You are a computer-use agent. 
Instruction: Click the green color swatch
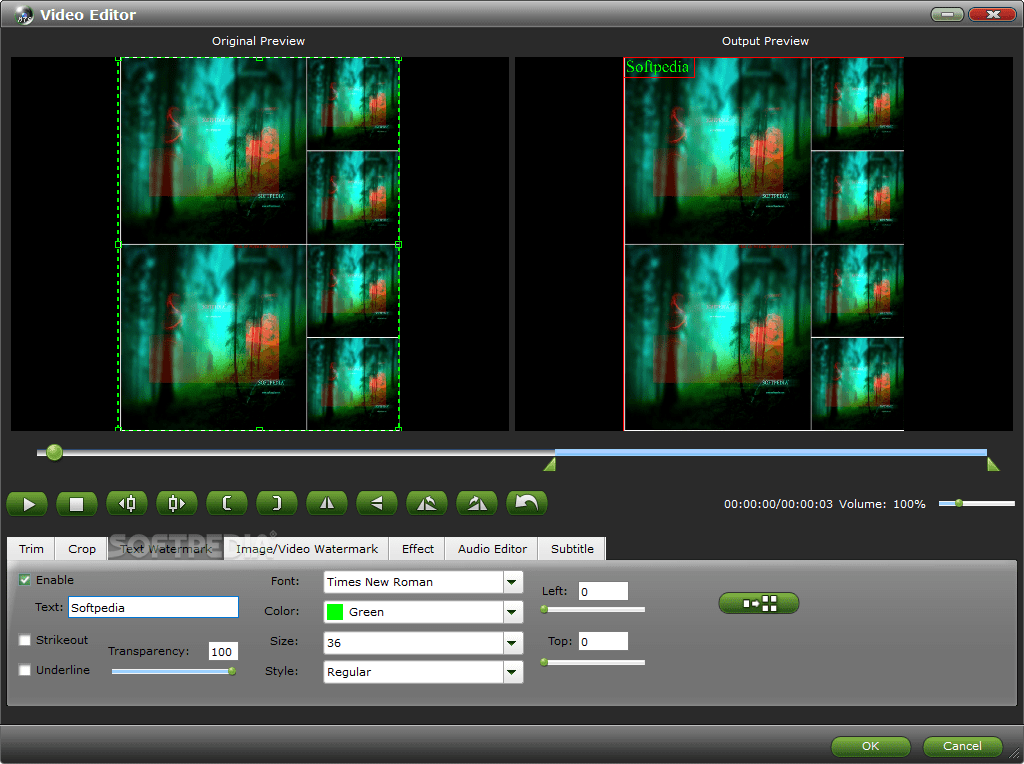(335, 612)
